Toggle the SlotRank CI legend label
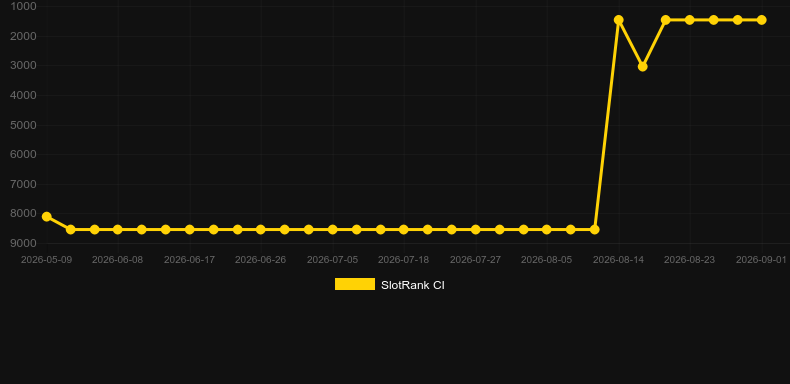The width and height of the screenshot is (790, 384). click(413, 285)
